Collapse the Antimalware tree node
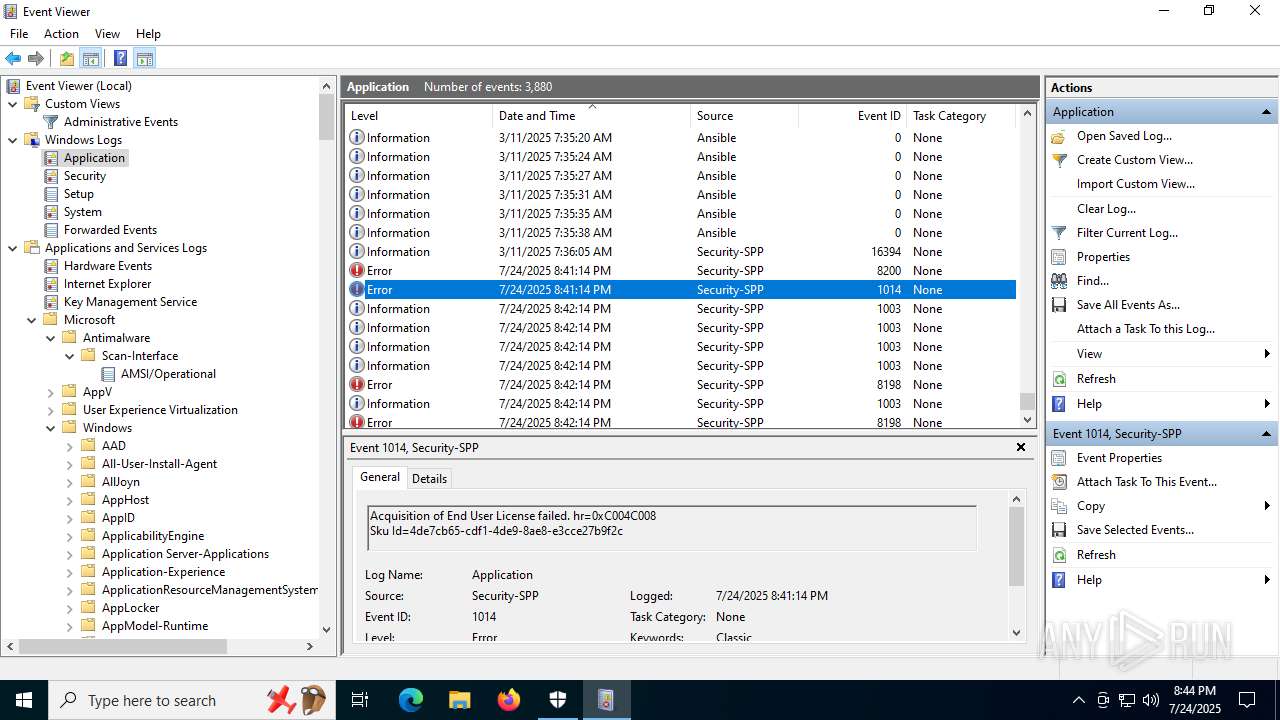This screenshot has width=1280, height=720. point(51,338)
